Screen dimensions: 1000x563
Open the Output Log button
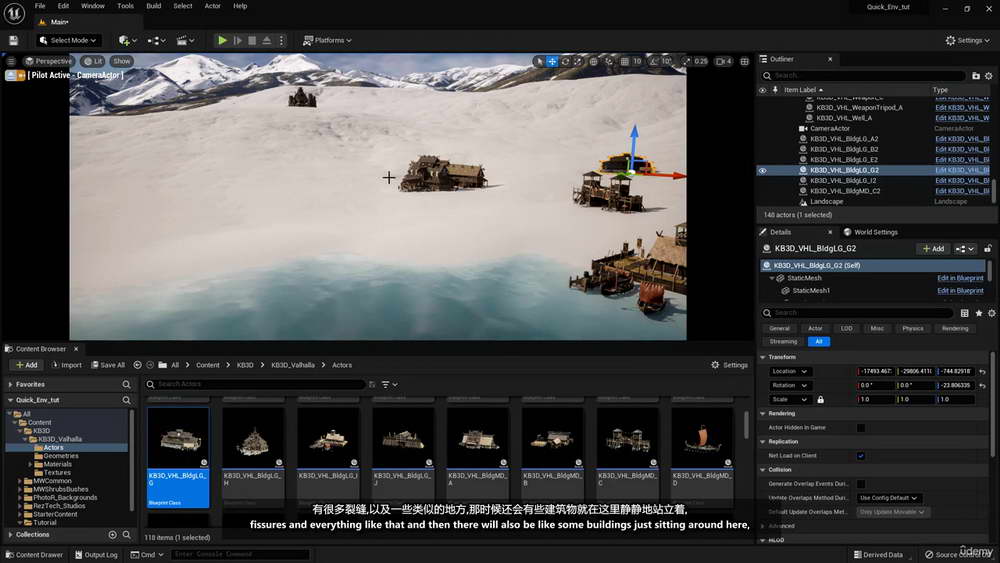tap(96, 555)
